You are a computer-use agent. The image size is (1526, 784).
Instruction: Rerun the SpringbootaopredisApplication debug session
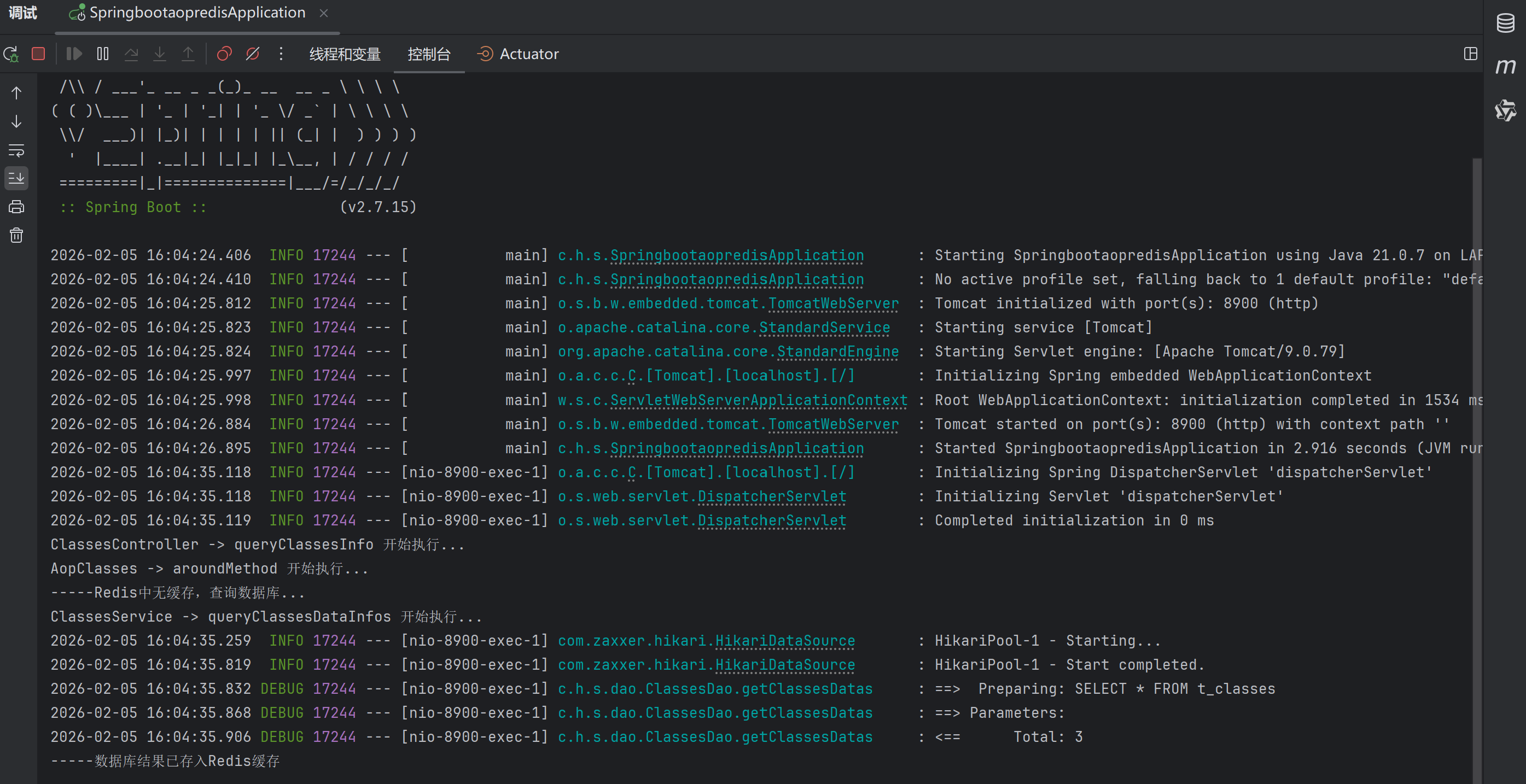[x=11, y=54]
